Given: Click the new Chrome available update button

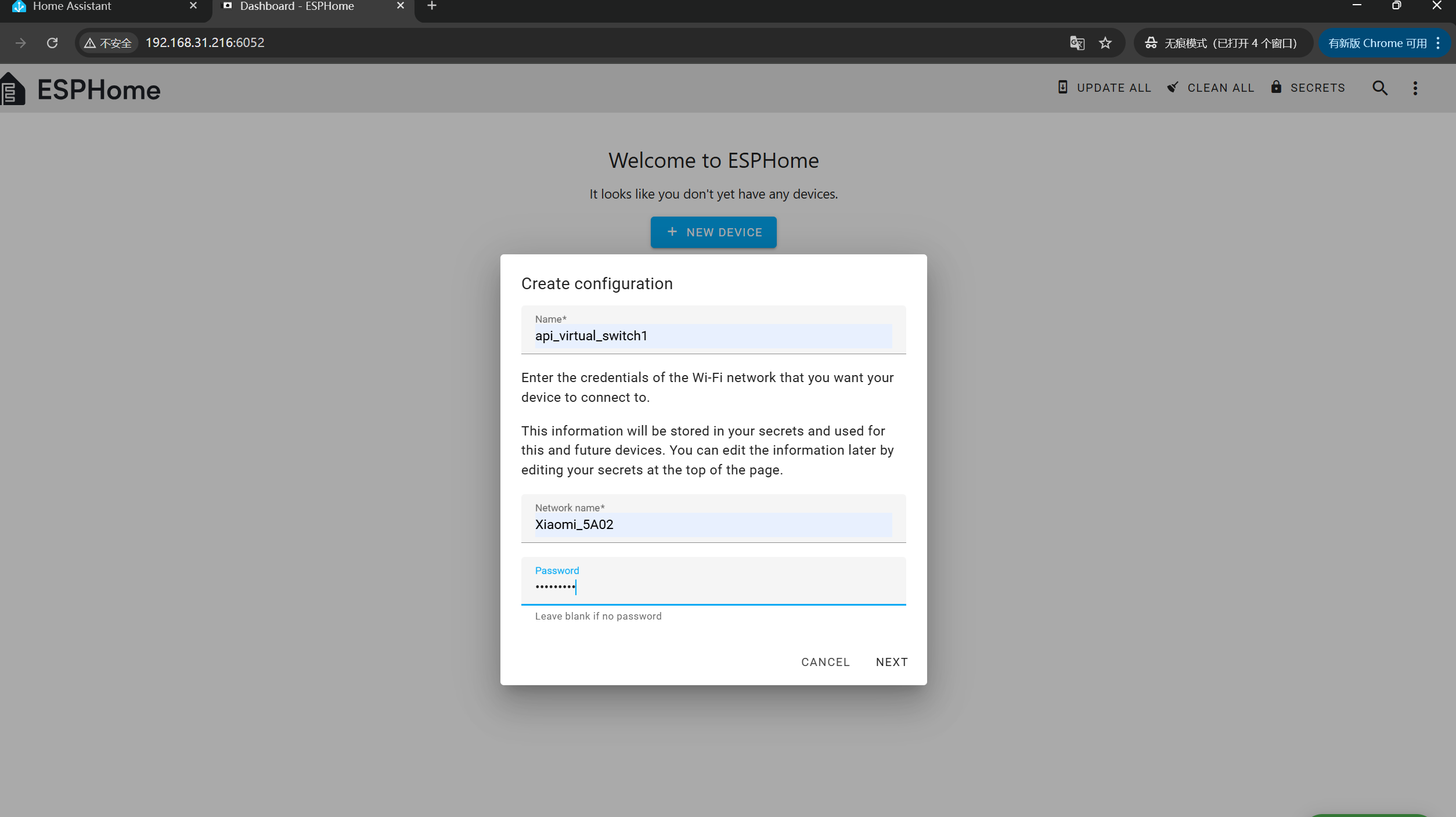Looking at the screenshot, I should tap(1376, 43).
